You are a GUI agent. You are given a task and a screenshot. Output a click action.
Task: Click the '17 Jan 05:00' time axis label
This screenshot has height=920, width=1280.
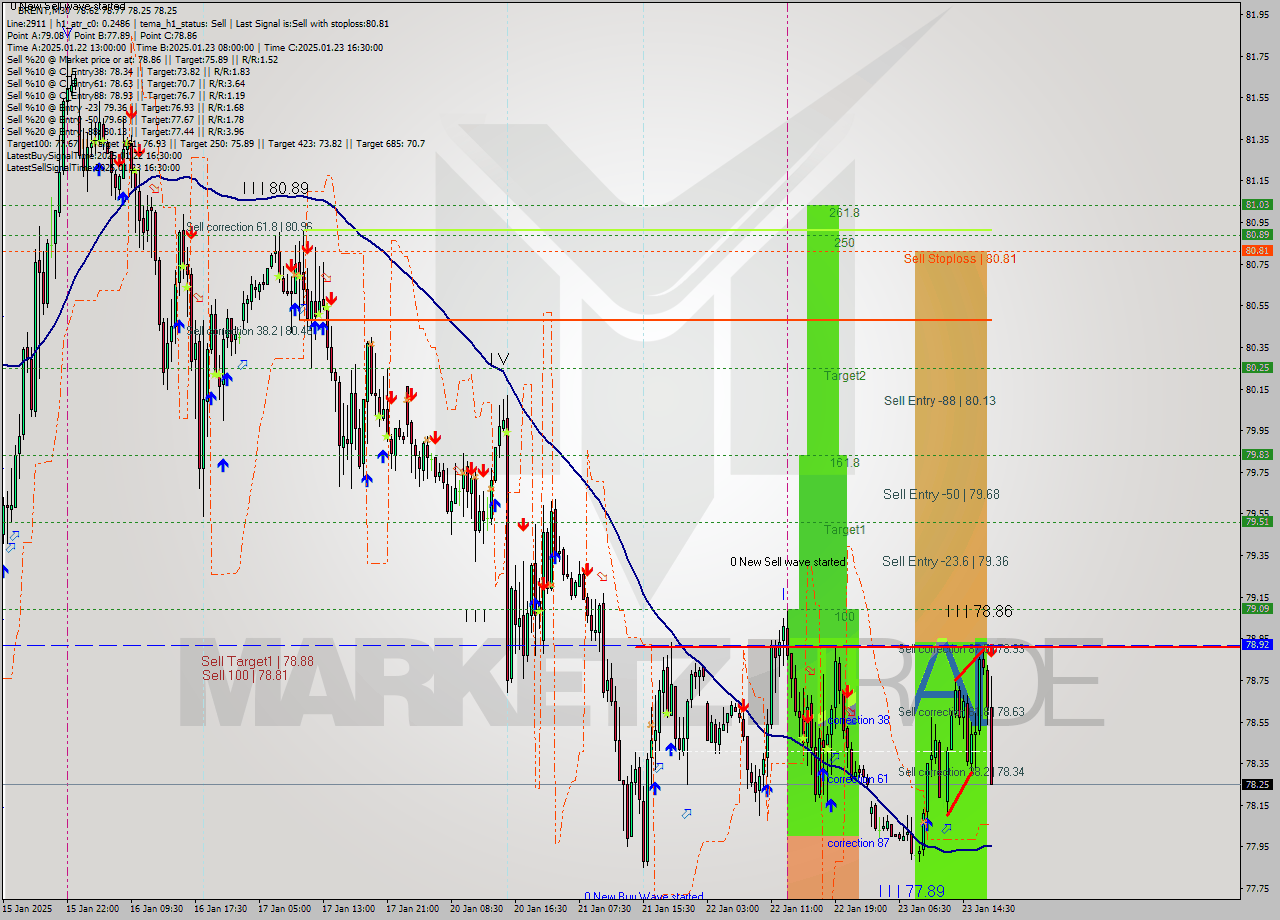pos(284,909)
